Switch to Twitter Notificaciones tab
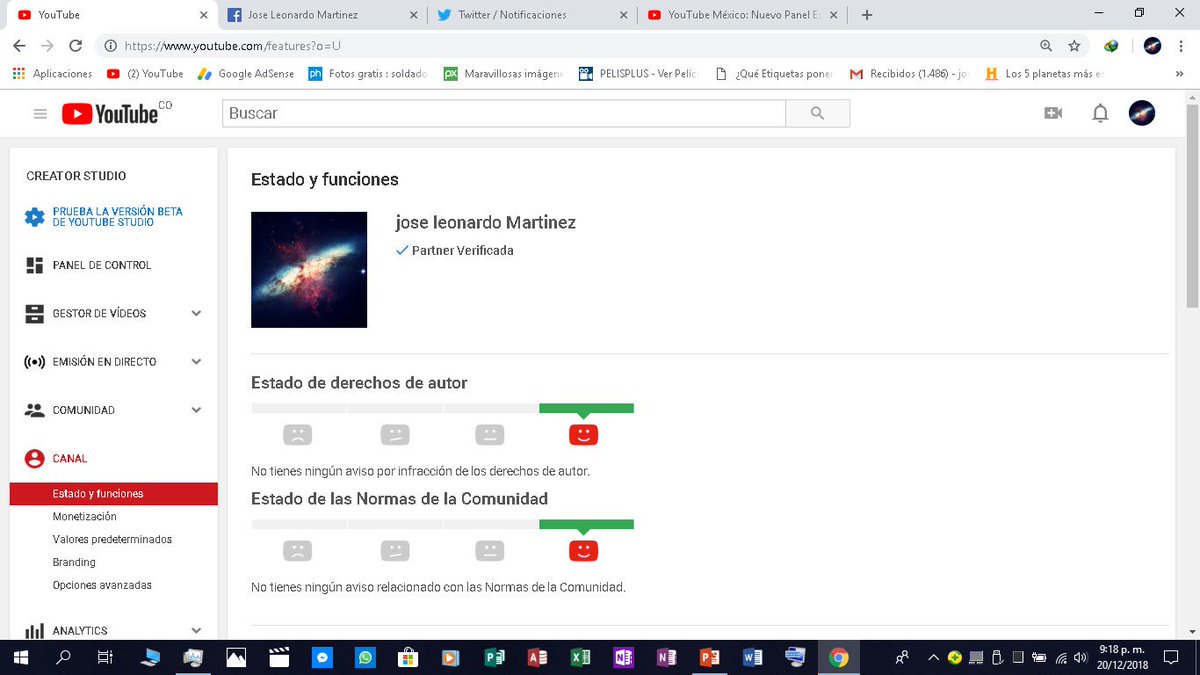The height and width of the screenshot is (675, 1200). tap(531, 15)
